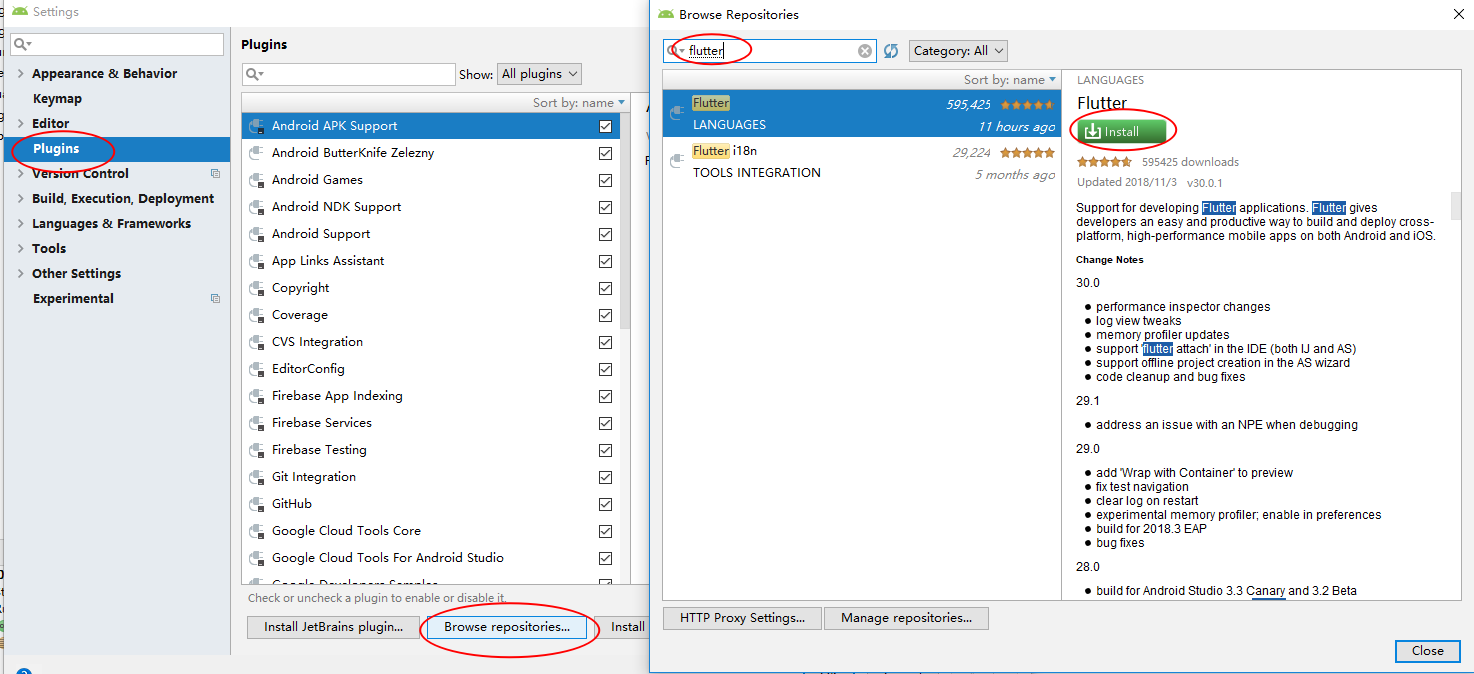Screen dimensions: 1474x674
Task: Expand the Version Control tree arrow
Action: (x=21, y=174)
